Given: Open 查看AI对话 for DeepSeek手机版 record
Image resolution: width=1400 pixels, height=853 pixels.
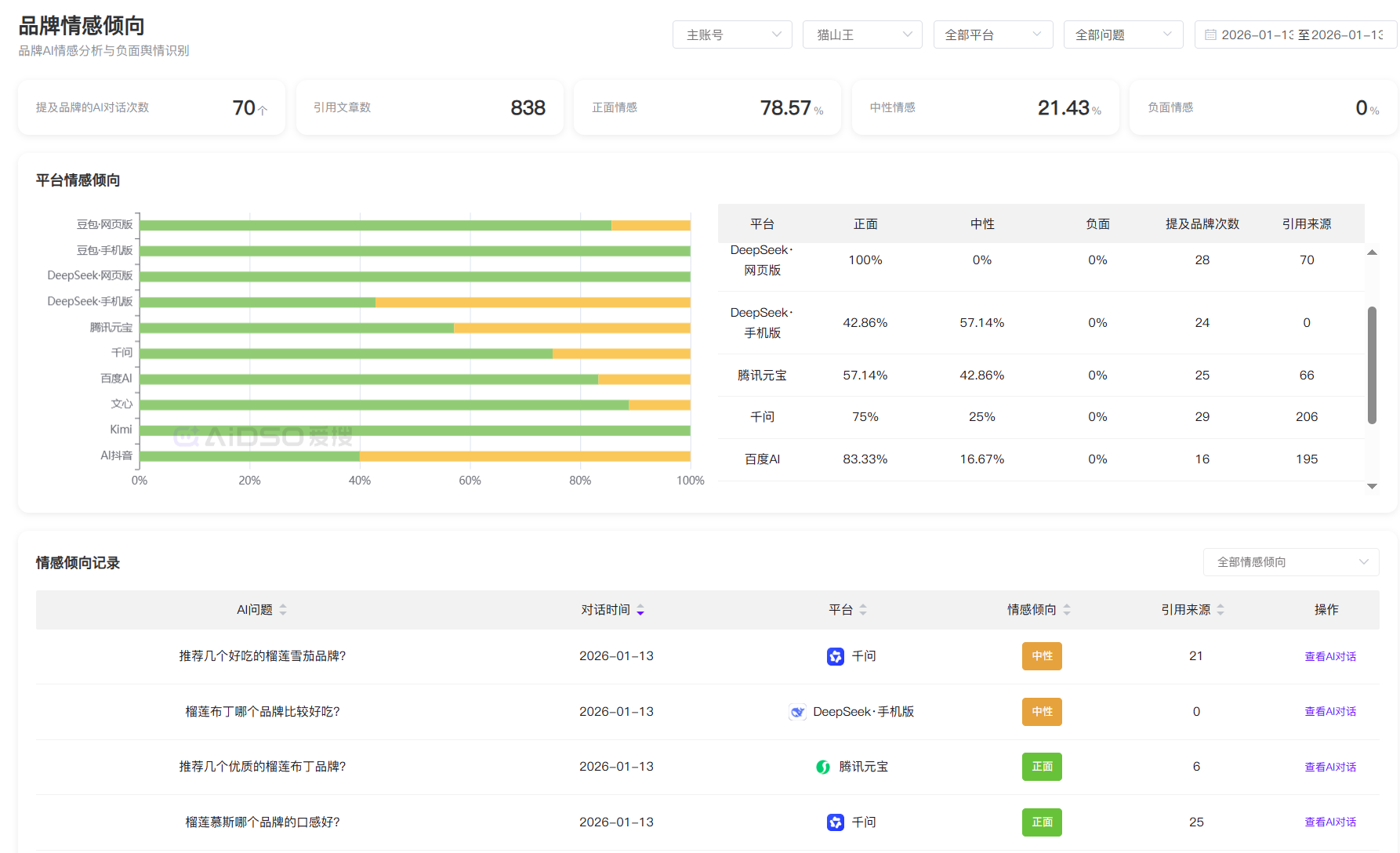Looking at the screenshot, I should (1329, 712).
